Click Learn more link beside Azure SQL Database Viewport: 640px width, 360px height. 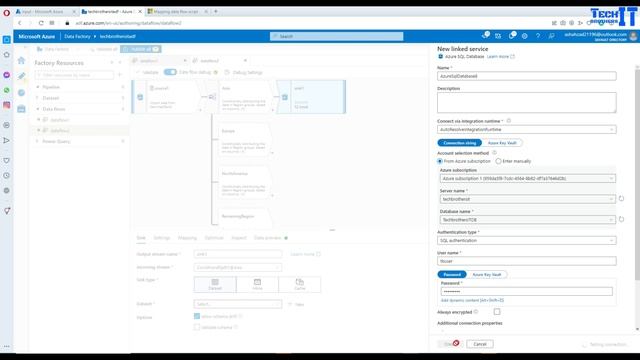498,56
